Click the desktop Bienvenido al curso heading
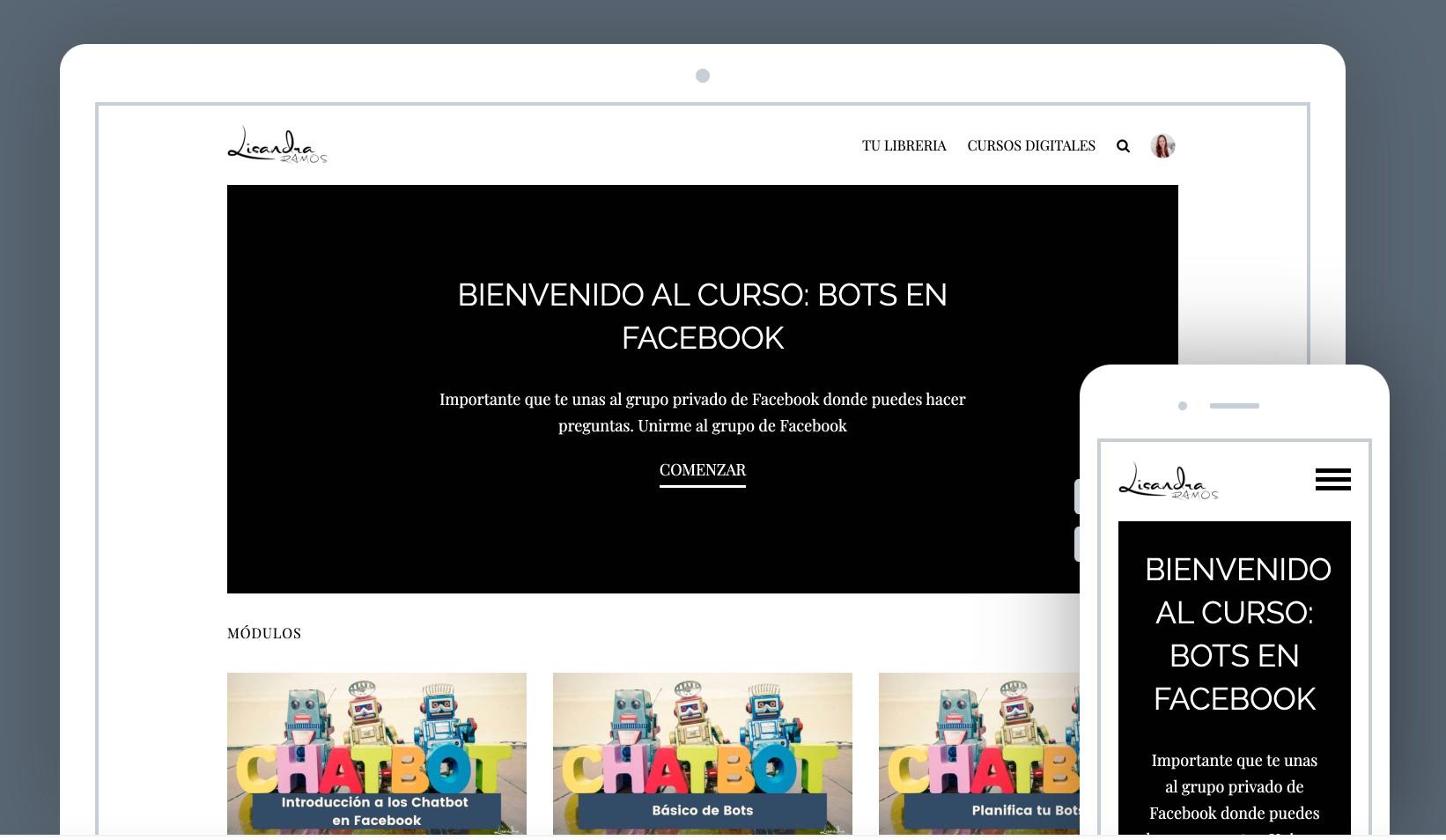1446x840 pixels. [x=703, y=316]
